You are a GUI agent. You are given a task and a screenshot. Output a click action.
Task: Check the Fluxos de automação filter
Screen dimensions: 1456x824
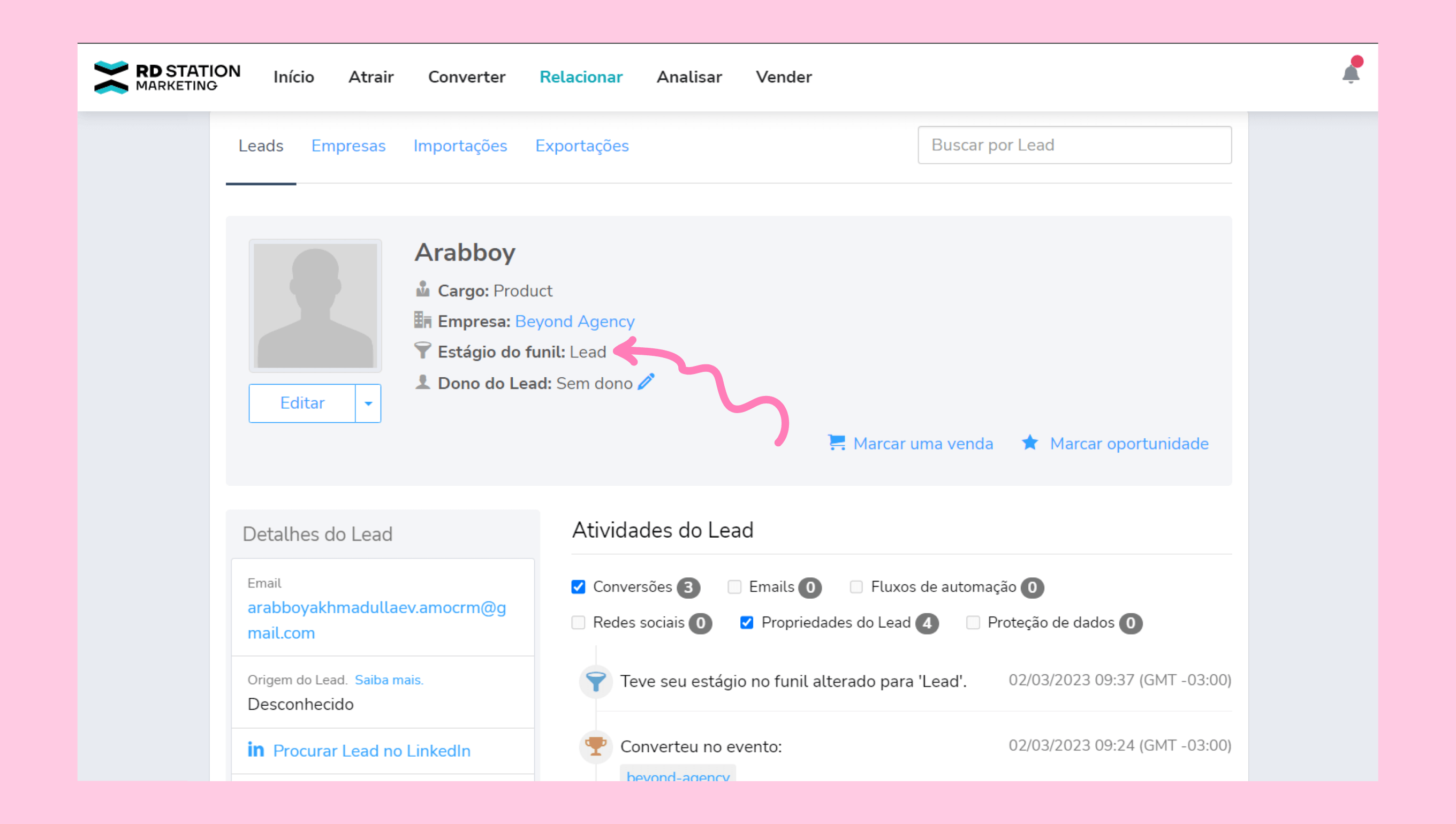pyautogui.click(x=856, y=587)
